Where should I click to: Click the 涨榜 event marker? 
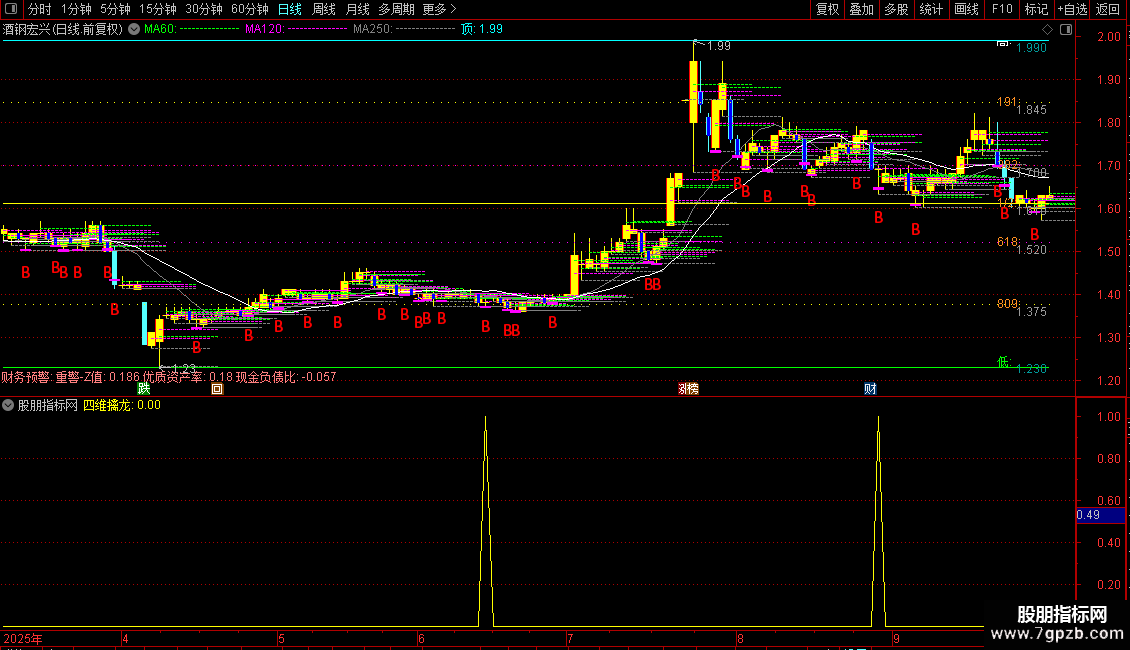pos(688,389)
